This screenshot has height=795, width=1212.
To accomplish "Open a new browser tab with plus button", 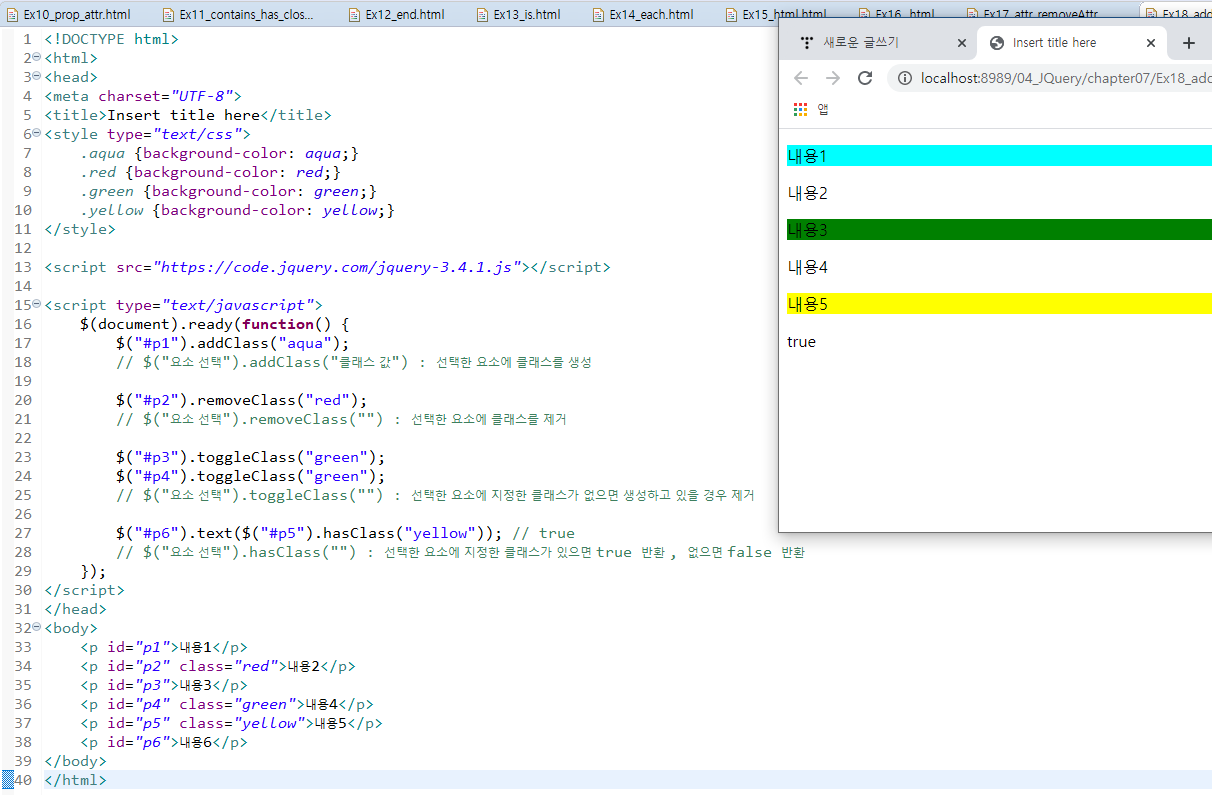I will pyautogui.click(x=1188, y=43).
